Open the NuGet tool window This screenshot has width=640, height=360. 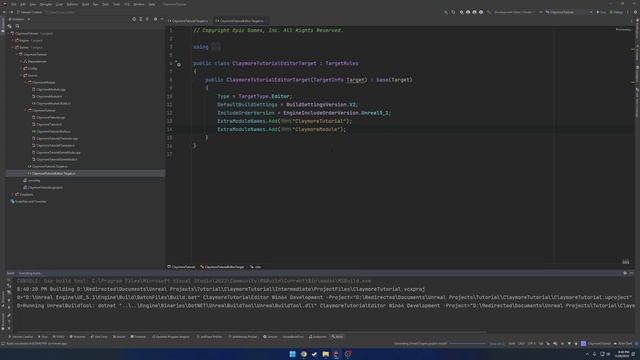point(119,337)
